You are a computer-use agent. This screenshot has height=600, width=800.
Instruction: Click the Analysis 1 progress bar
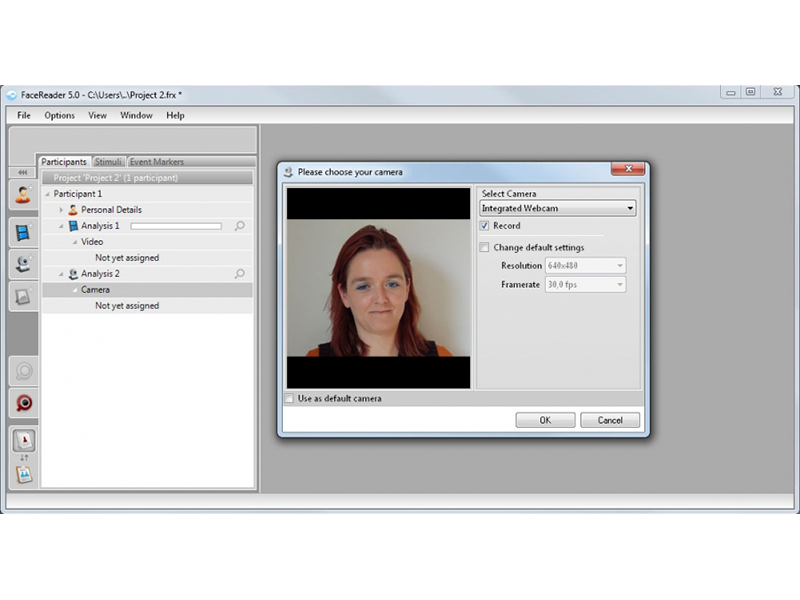pyautogui.click(x=175, y=226)
